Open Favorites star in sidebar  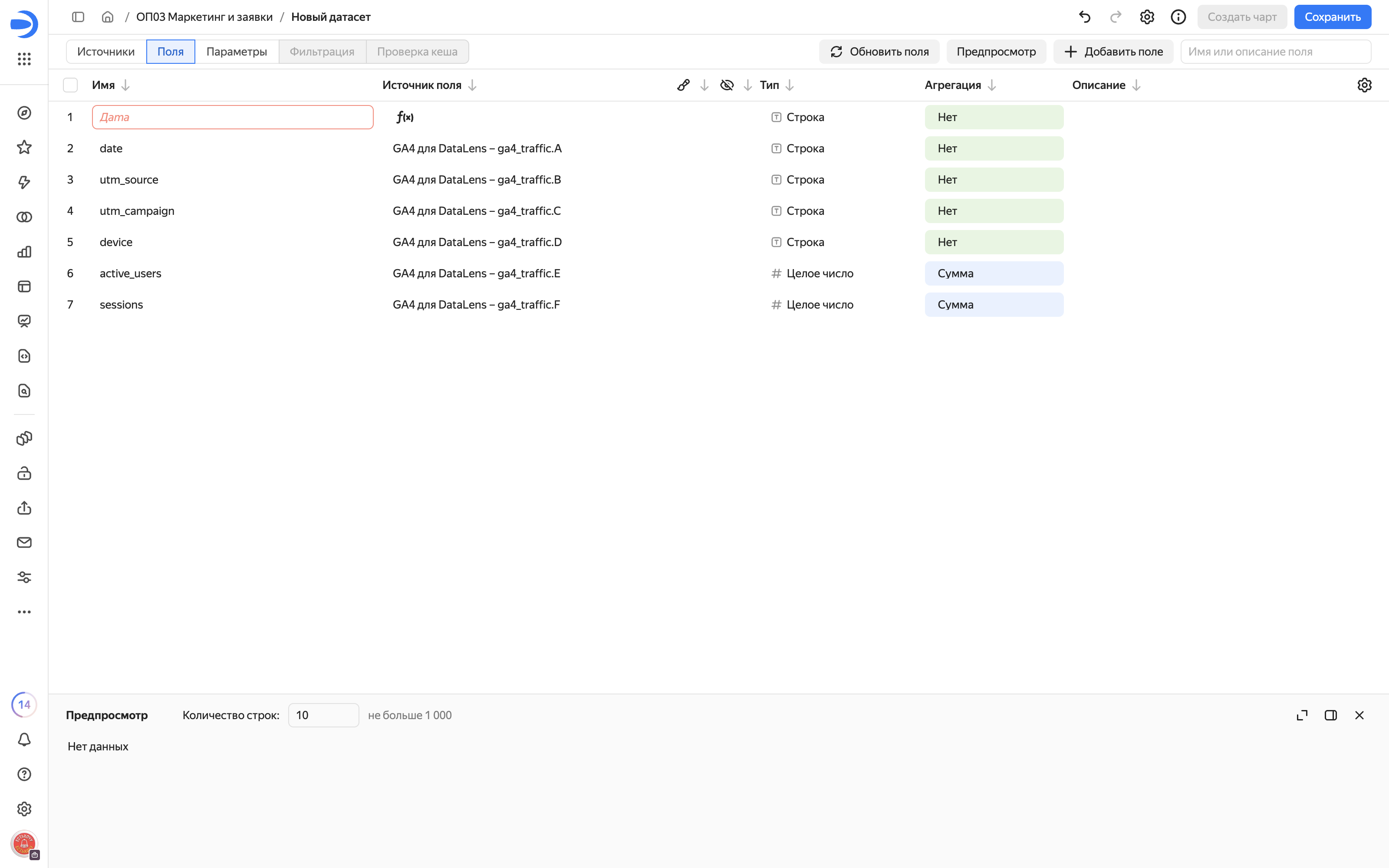tap(24, 148)
